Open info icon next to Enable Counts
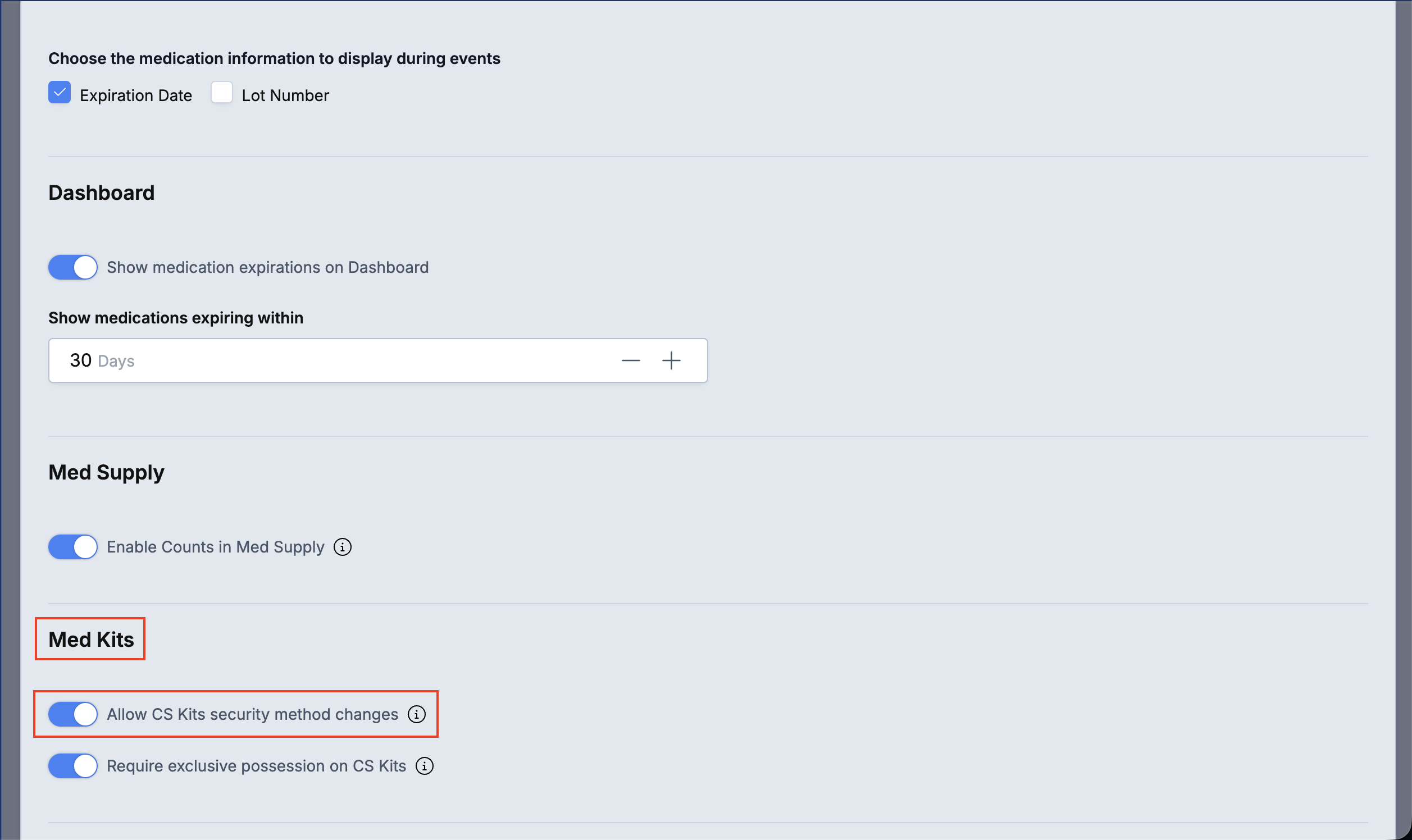 [343, 547]
